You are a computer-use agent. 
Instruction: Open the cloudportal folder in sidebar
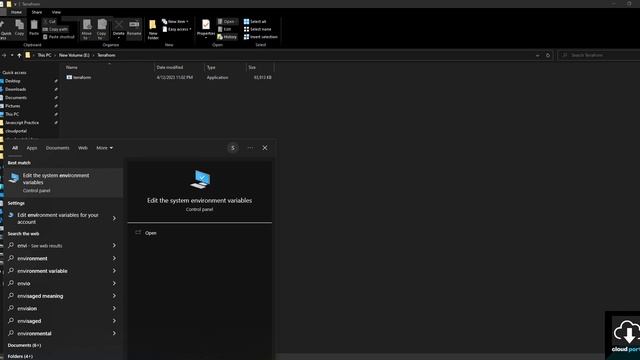(16, 131)
